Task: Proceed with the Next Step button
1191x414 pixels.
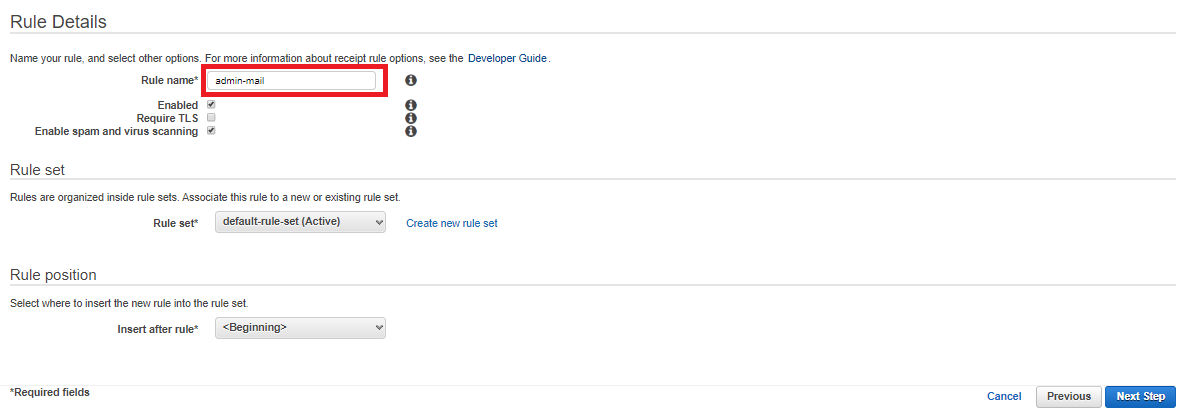Action: 1141,397
